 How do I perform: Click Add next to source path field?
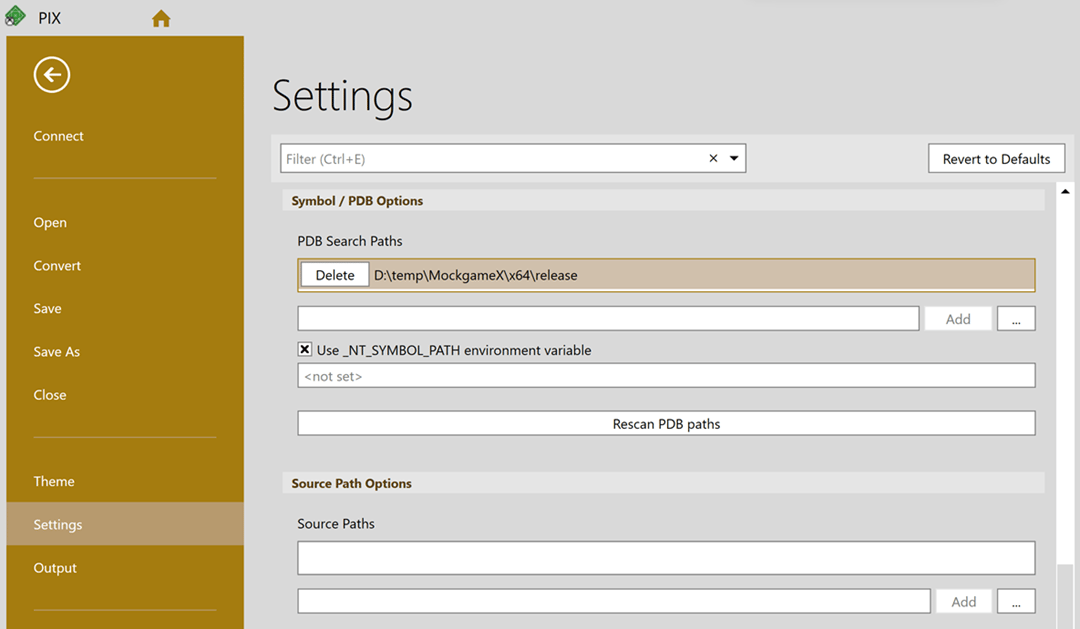(963, 601)
